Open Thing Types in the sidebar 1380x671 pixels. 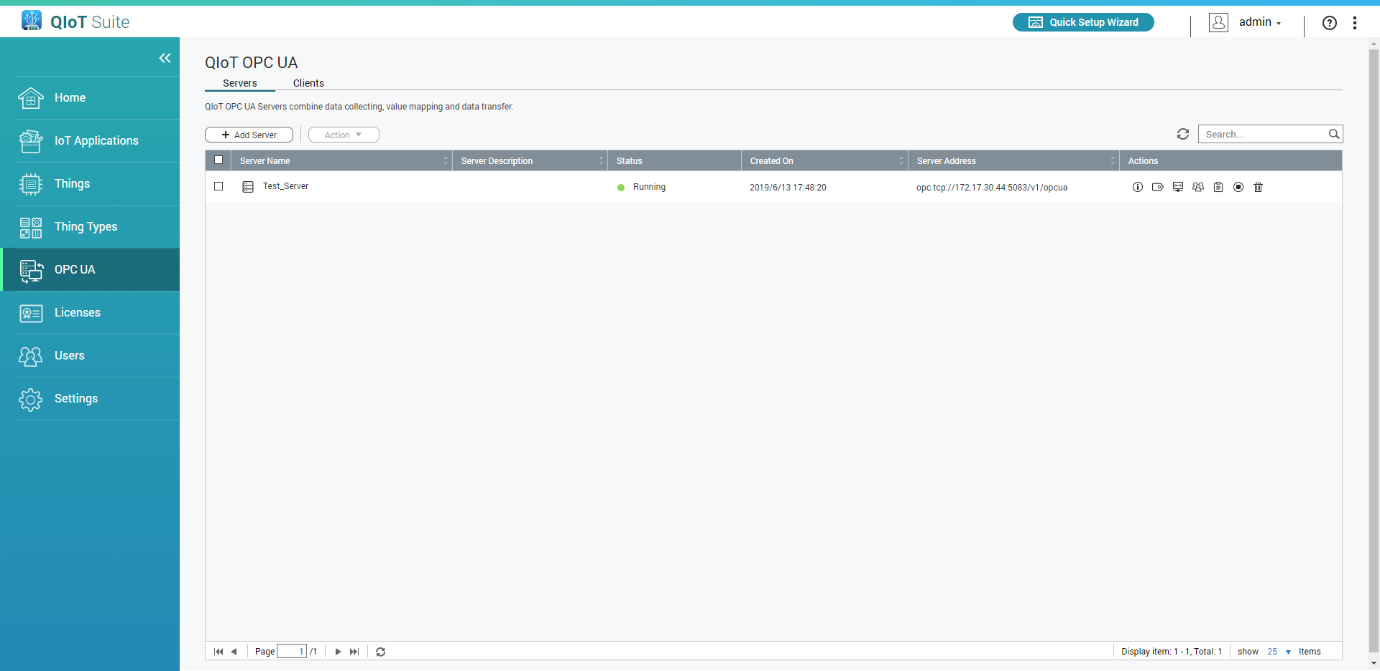point(90,227)
